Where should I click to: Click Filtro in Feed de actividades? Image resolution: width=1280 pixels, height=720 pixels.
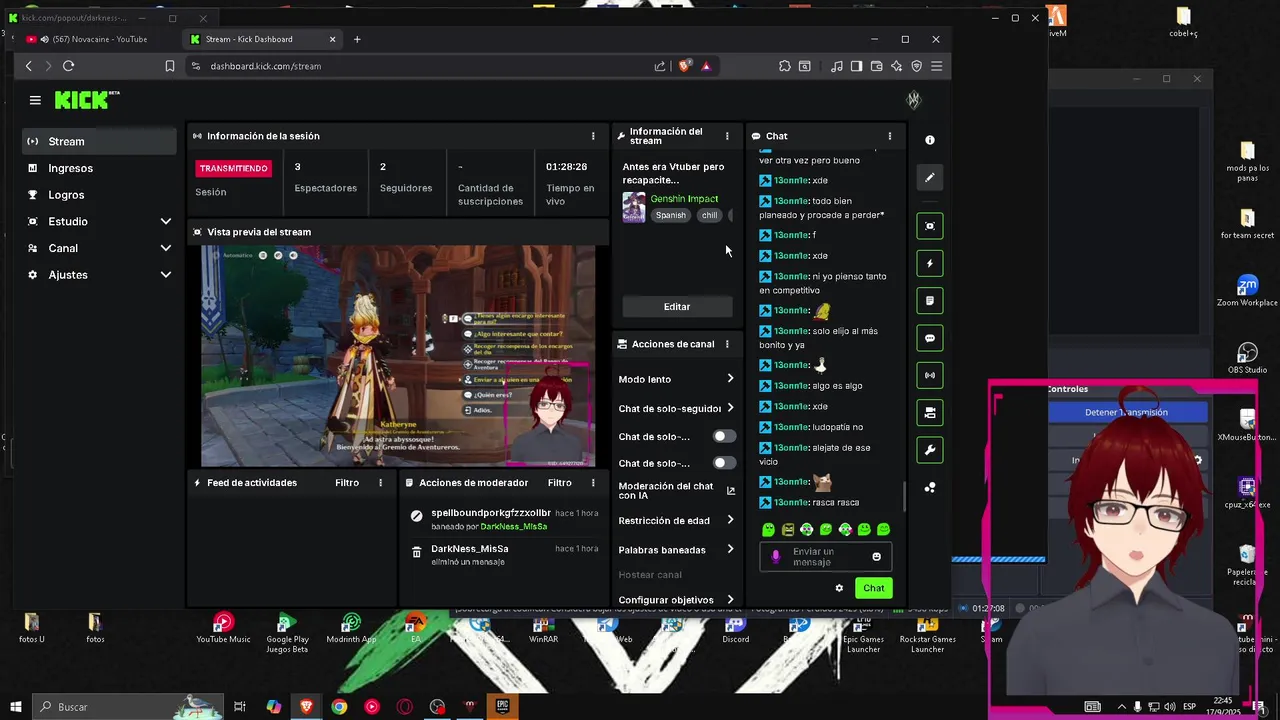(347, 483)
